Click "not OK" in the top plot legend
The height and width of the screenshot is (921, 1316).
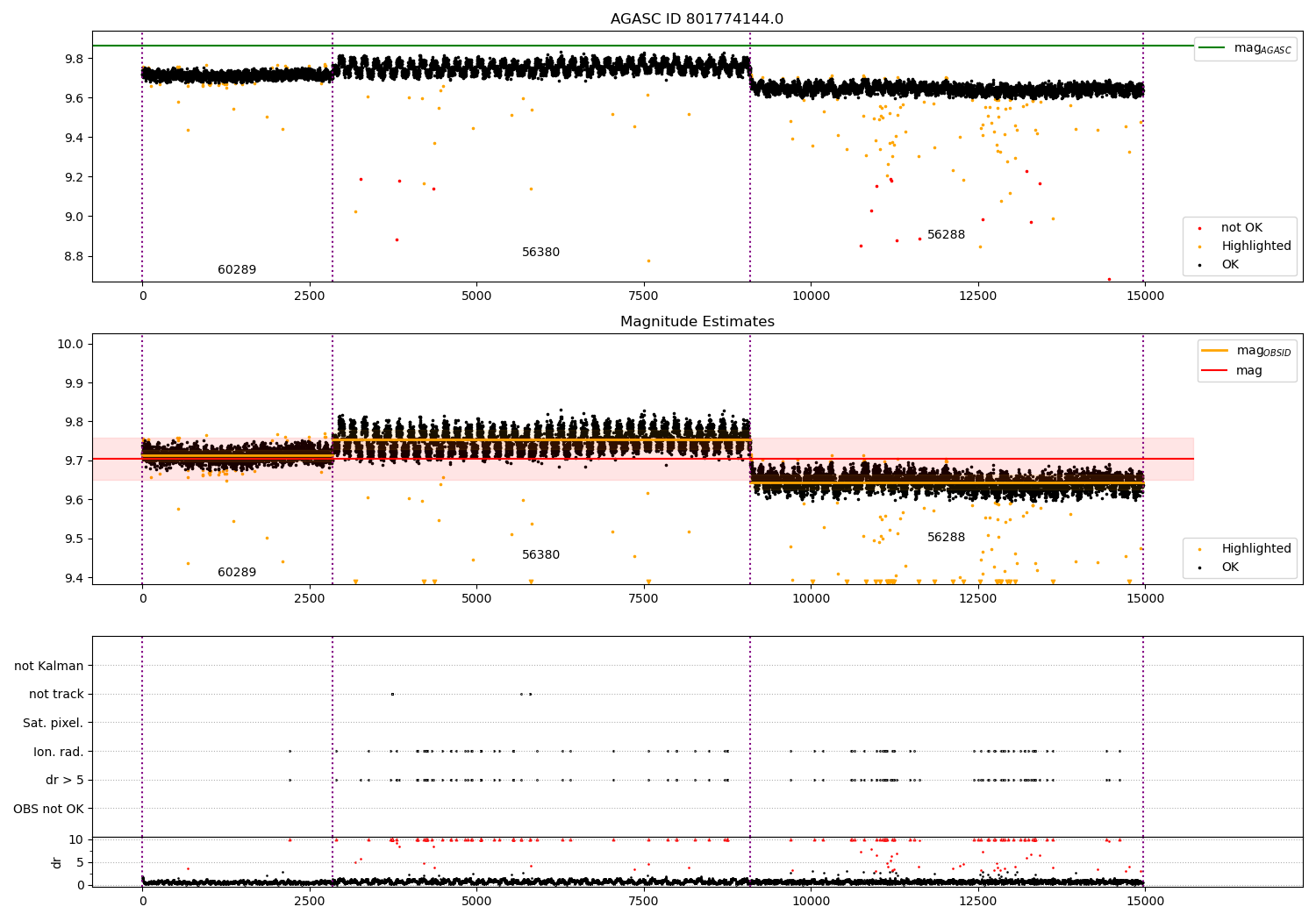pos(1241,228)
